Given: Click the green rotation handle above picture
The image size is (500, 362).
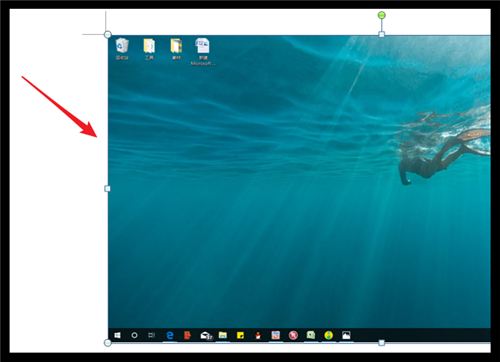Looking at the screenshot, I should 382,15.
